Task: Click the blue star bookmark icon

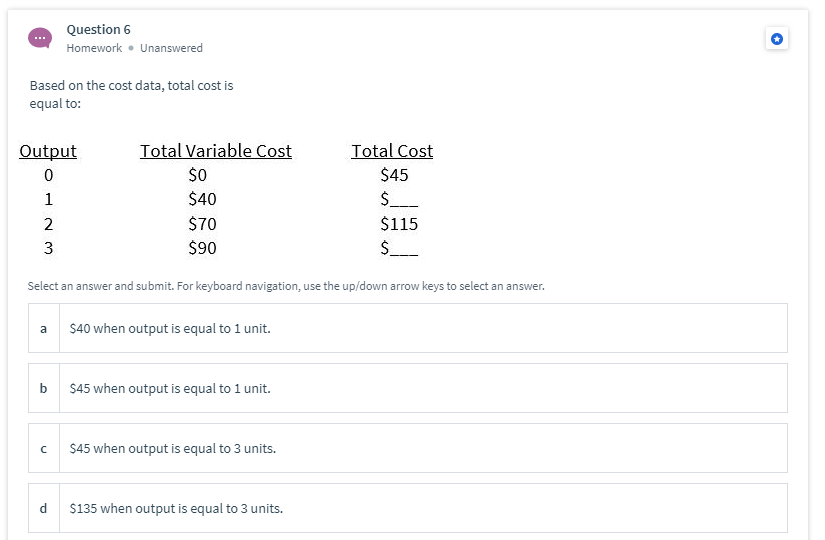Action: (777, 38)
